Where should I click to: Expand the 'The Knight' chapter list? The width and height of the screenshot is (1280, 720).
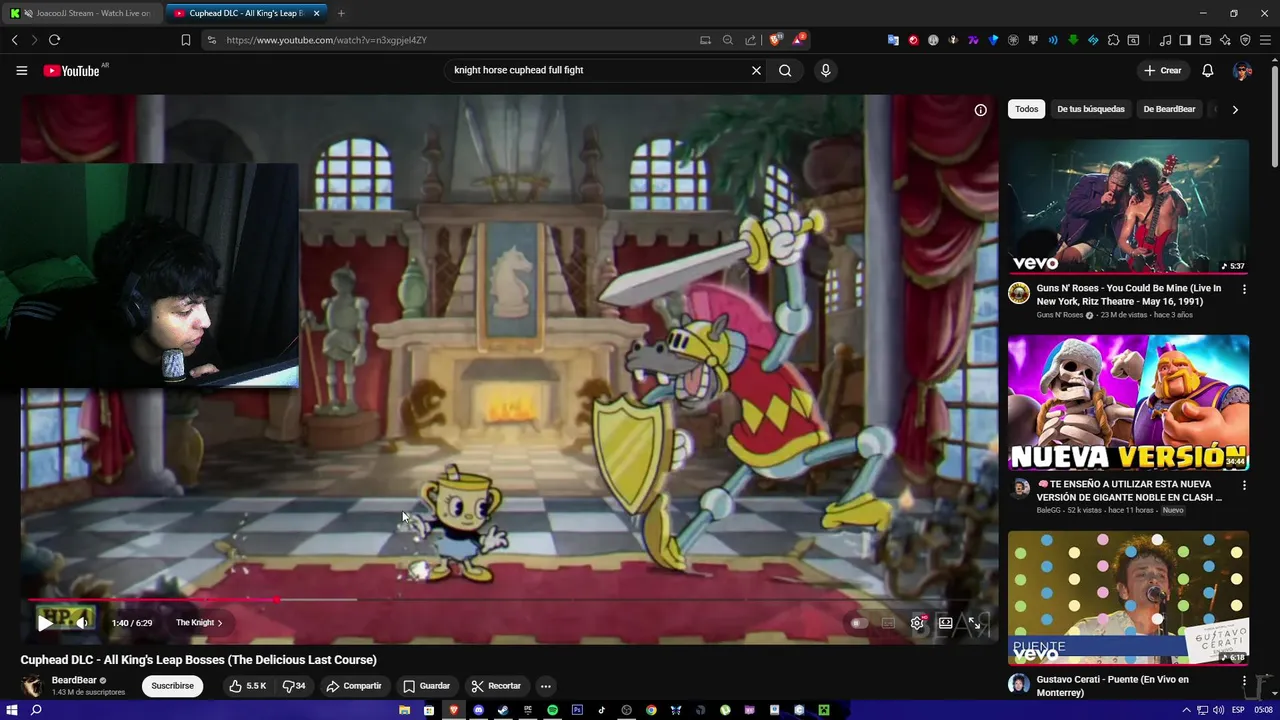[x=199, y=622]
